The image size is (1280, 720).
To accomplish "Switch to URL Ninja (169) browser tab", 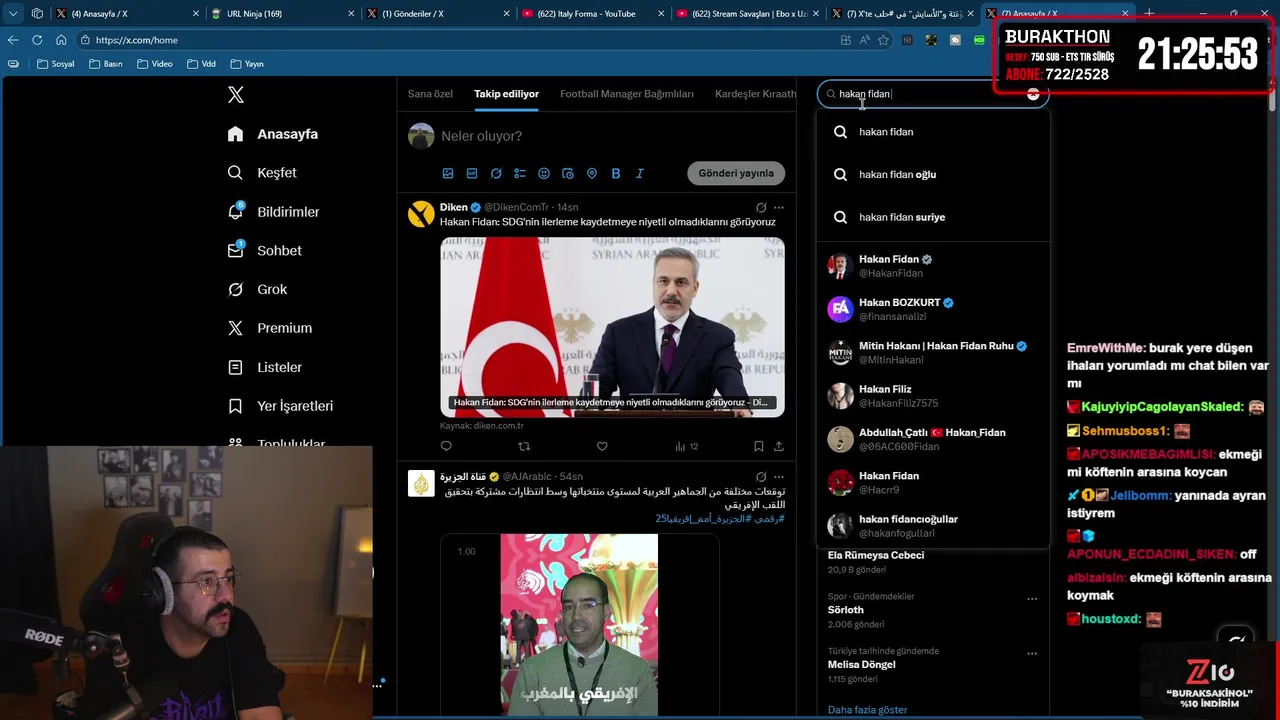I will pos(282,14).
